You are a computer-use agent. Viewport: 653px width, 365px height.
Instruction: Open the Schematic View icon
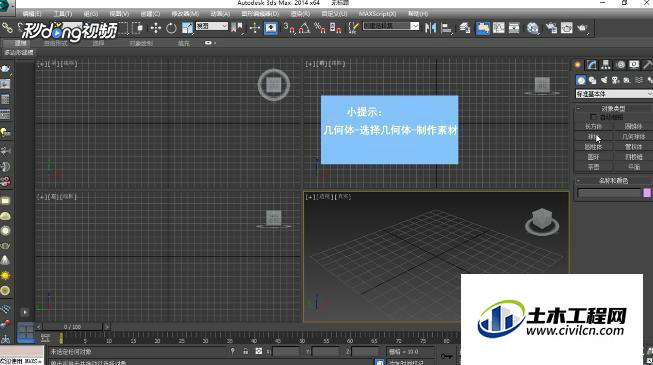click(x=514, y=28)
